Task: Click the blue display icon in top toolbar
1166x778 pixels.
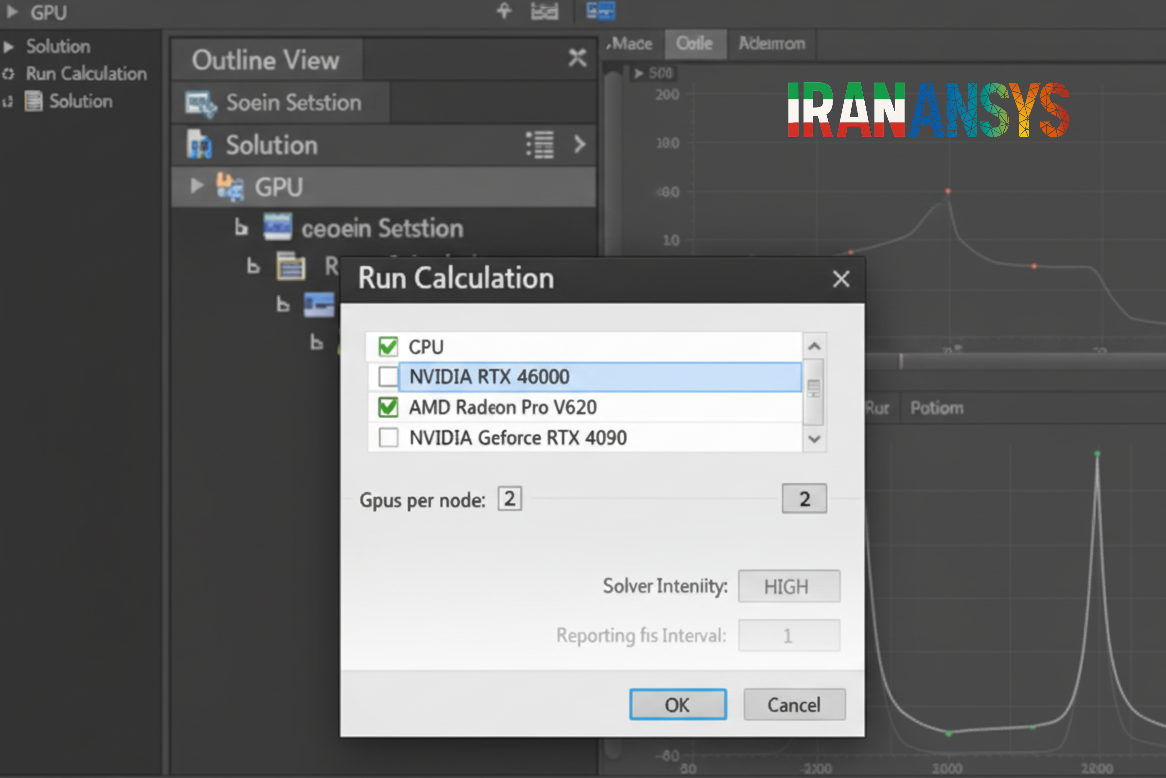Action: pyautogui.click(x=600, y=10)
